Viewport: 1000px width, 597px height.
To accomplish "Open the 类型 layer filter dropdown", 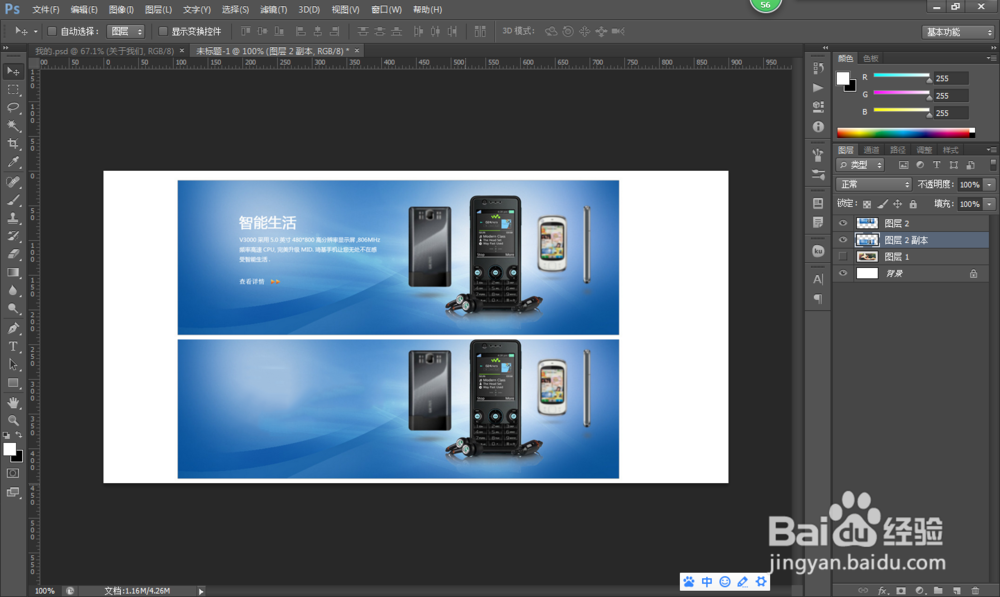I will (860, 165).
